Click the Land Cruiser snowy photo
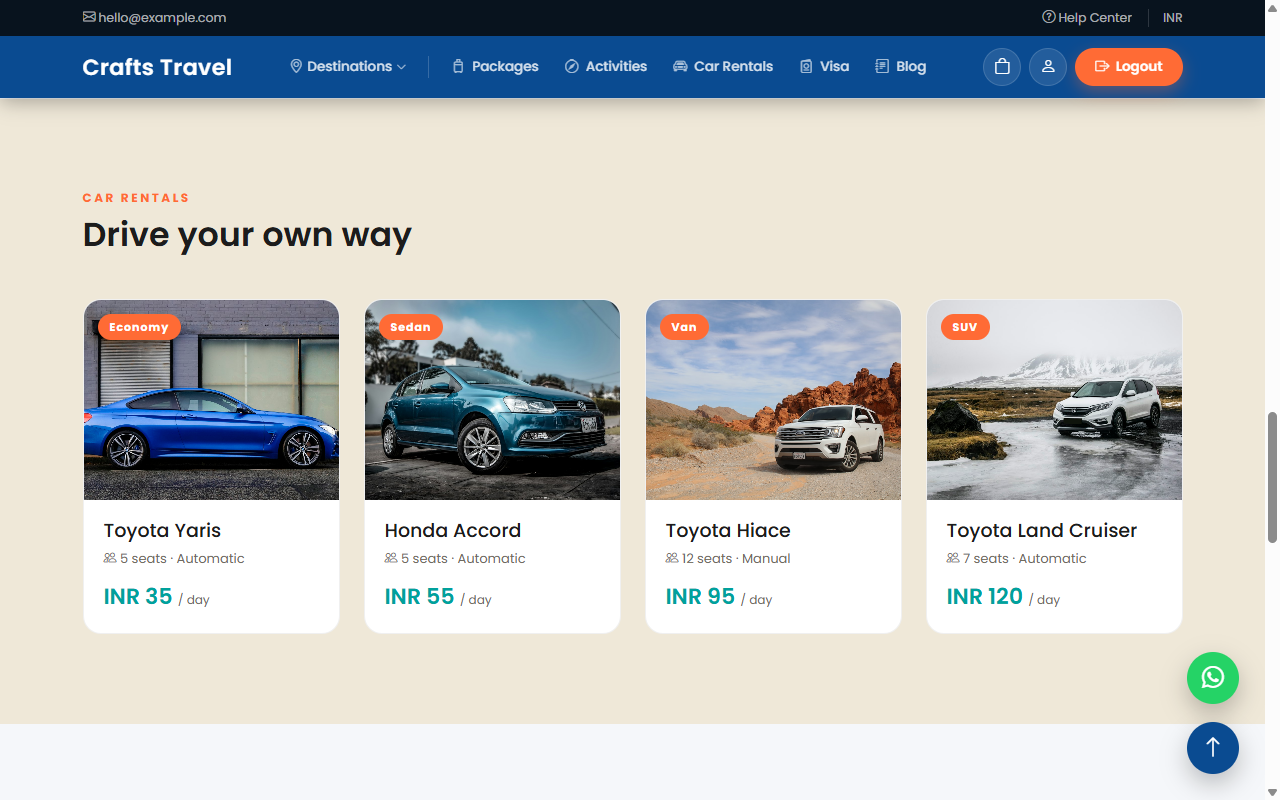The width and height of the screenshot is (1280, 800). point(1054,400)
